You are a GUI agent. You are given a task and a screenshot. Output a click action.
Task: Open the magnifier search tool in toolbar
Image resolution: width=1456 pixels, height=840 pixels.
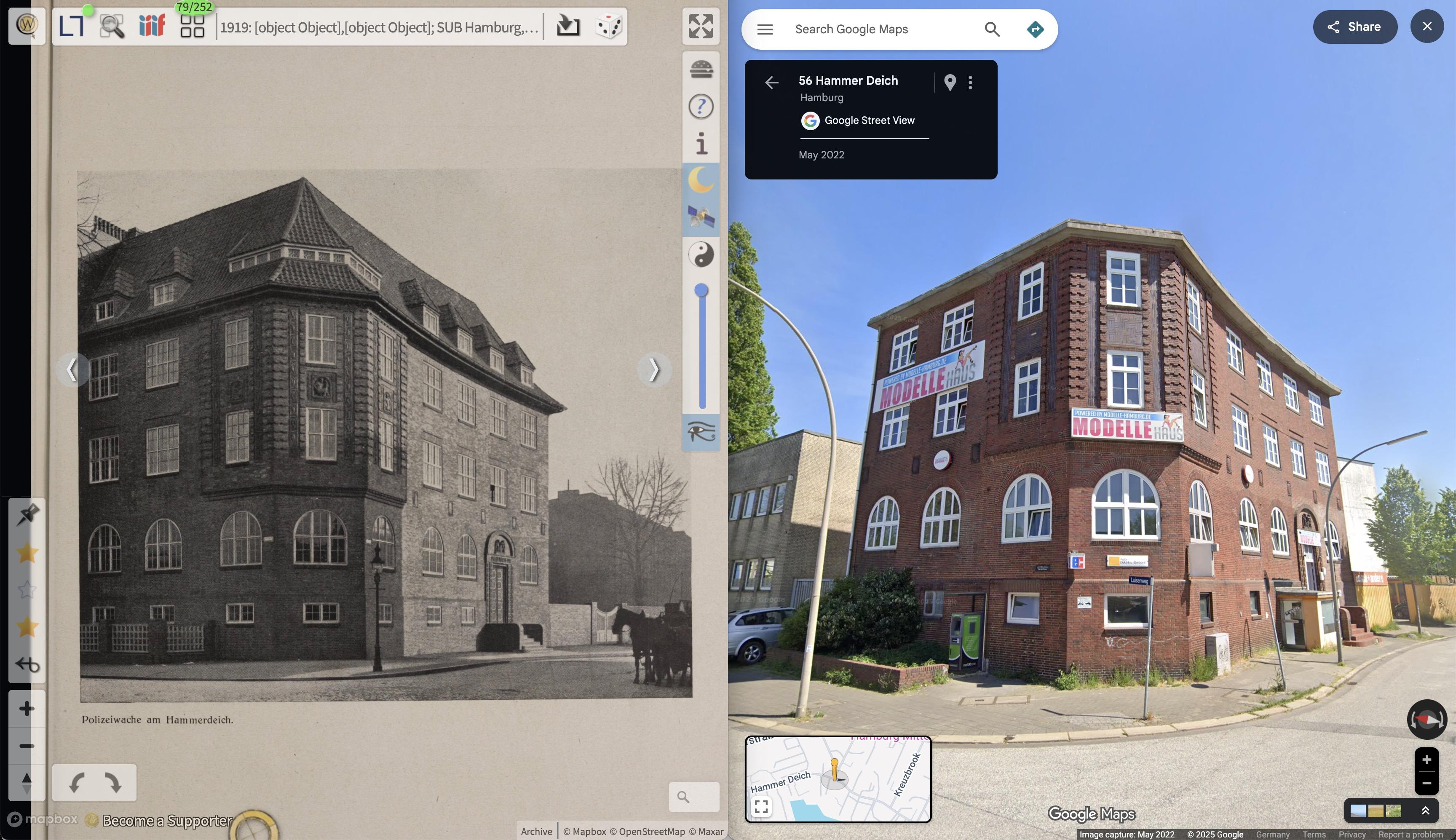[112, 27]
